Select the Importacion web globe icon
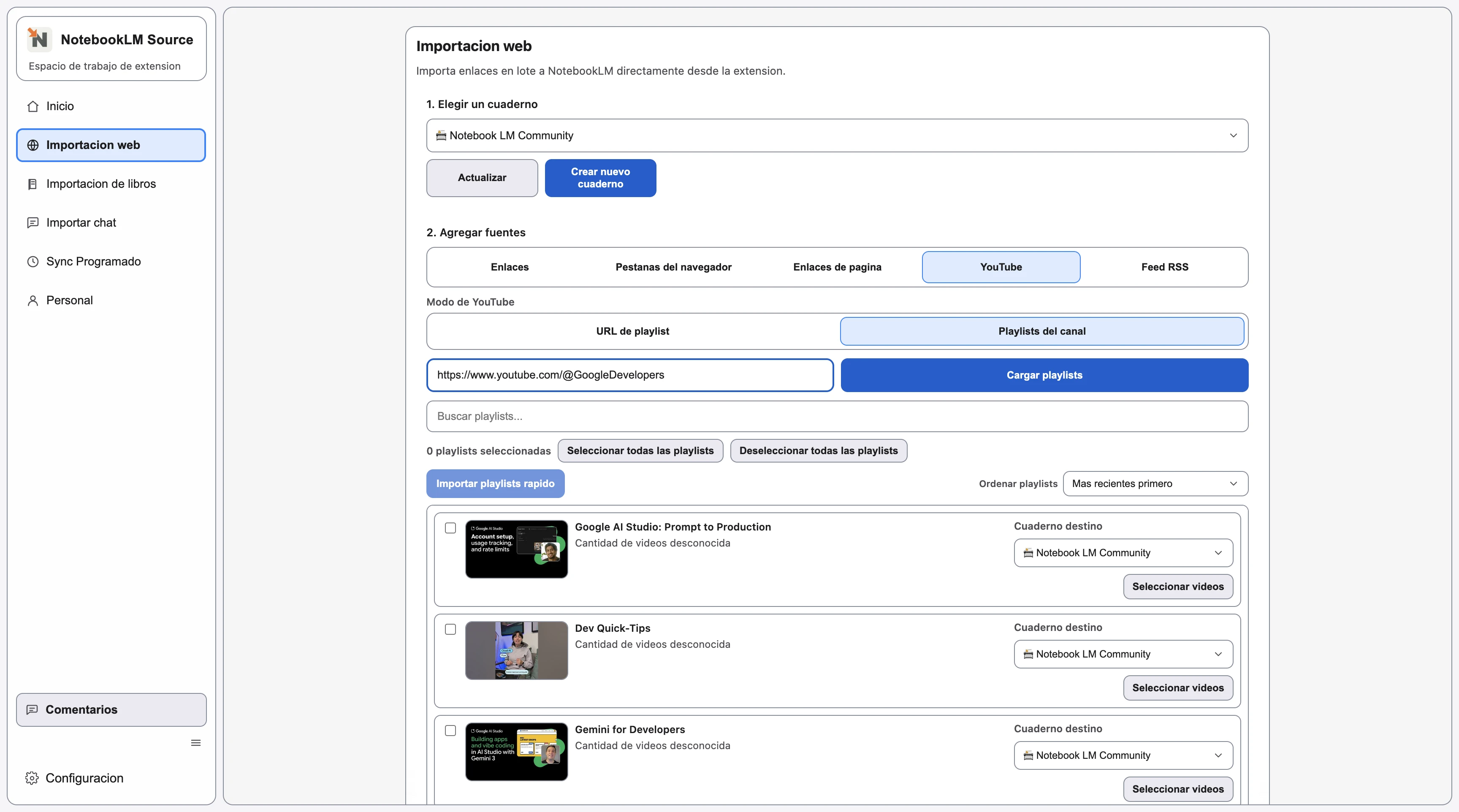Viewport: 1459px width, 812px height. pyautogui.click(x=32, y=145)
